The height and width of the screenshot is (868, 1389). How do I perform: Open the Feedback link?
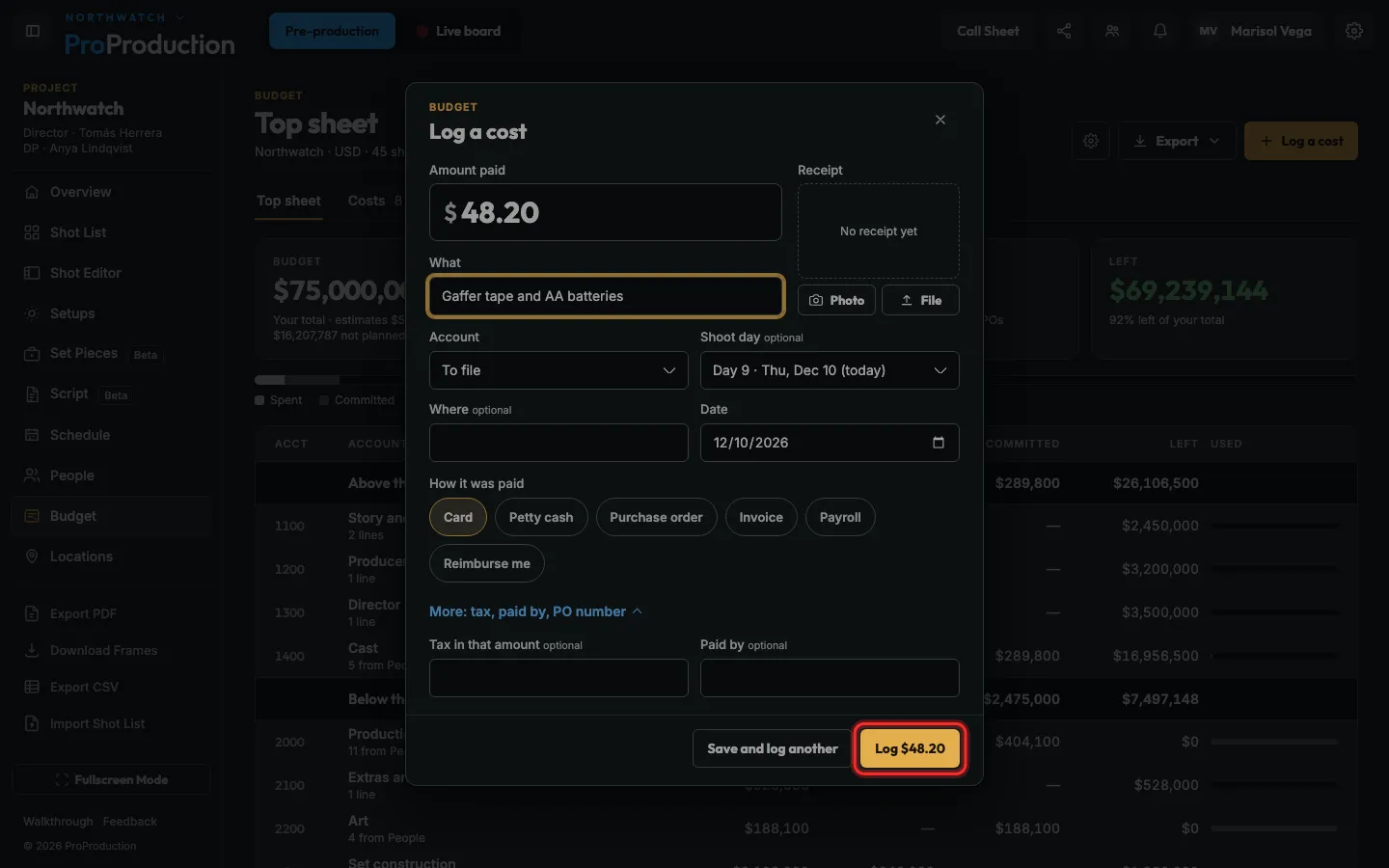pos(129,822)
